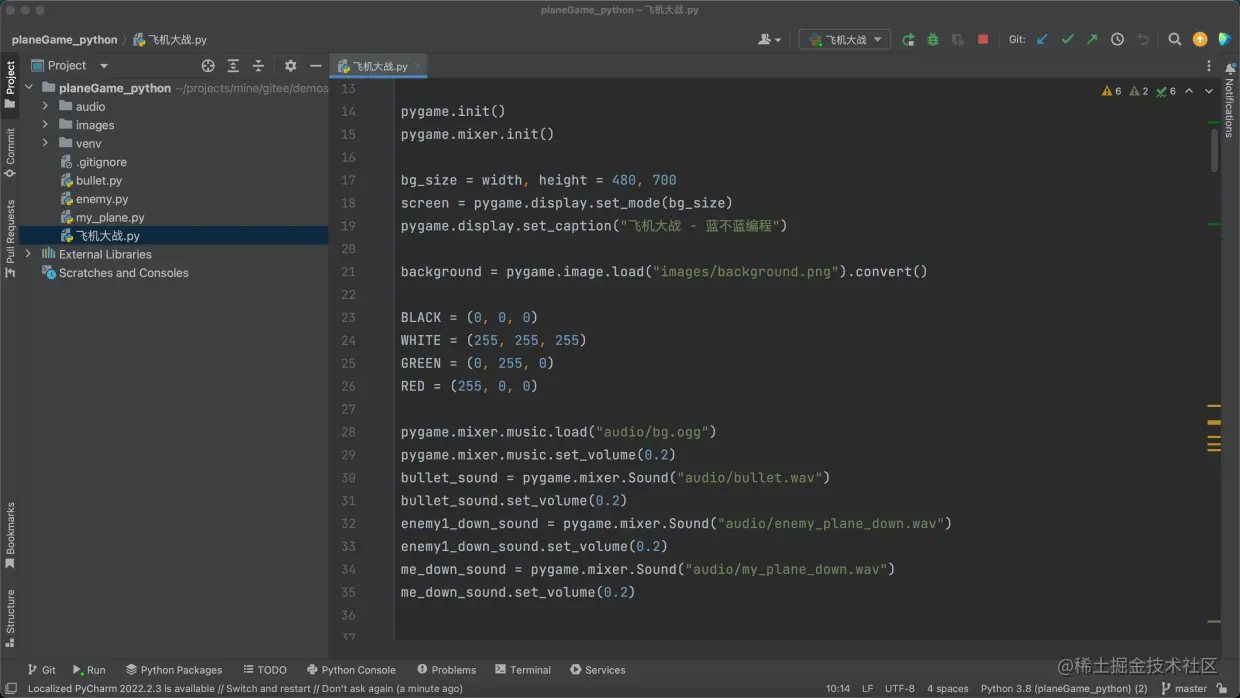
Task: Open the Python Packages tab
Action: (174, 670)
